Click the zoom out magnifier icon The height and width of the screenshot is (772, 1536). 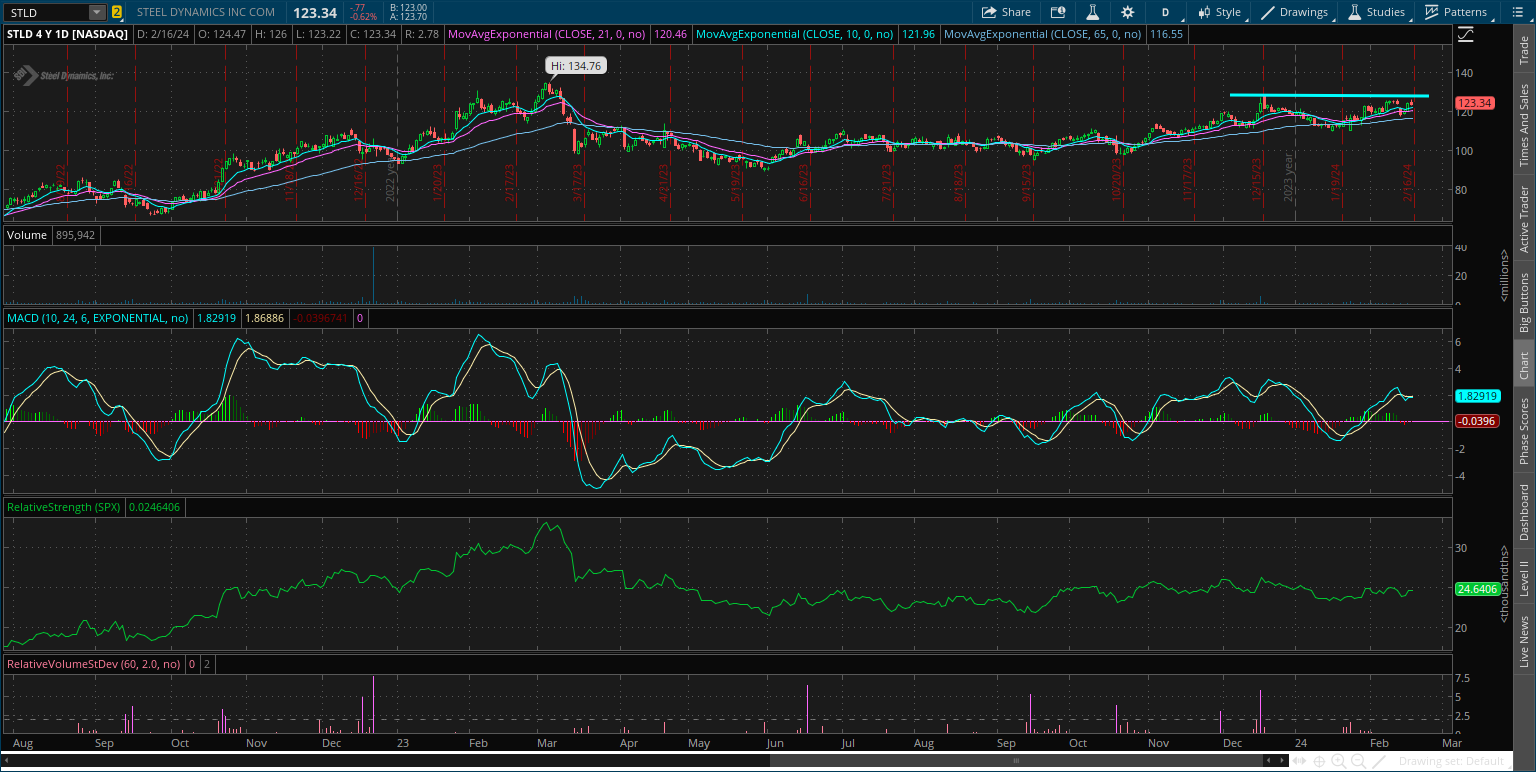pyautogui.click(x=1356, y=761)
